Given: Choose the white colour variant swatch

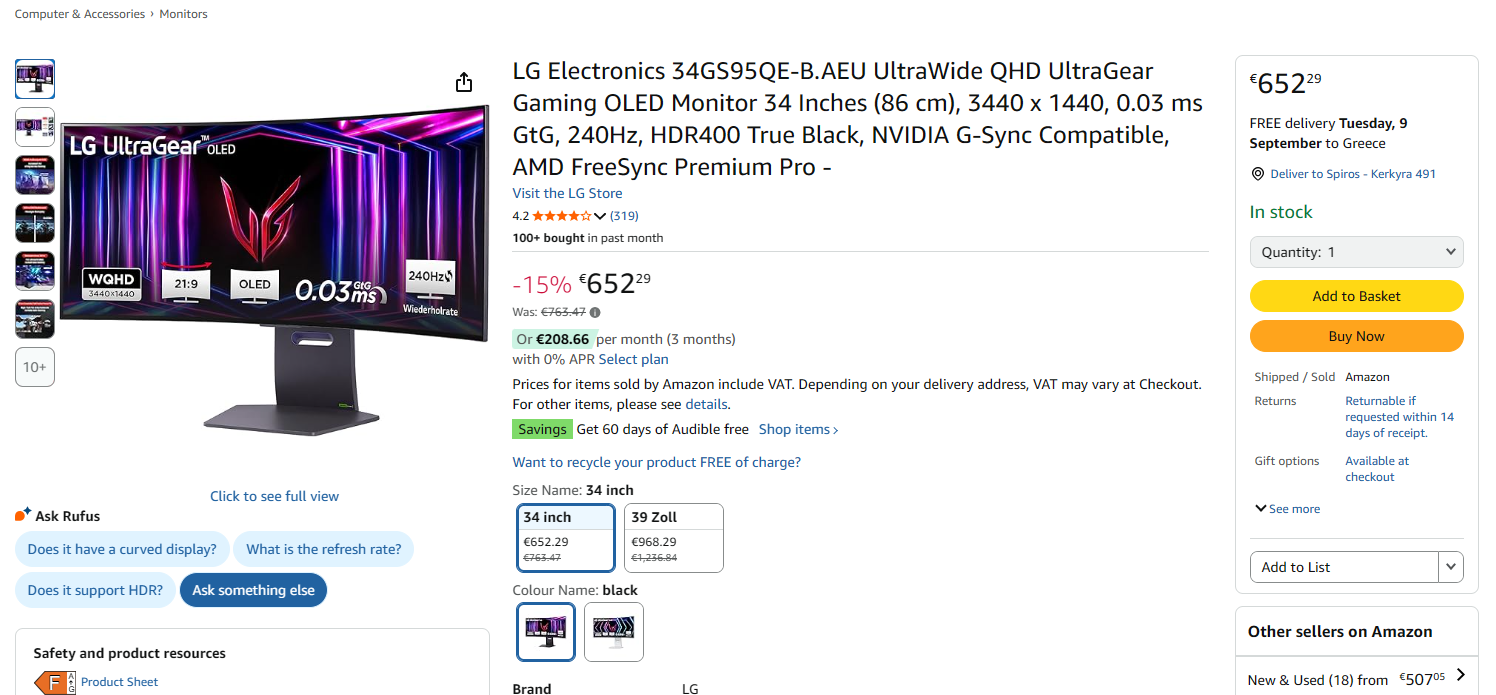Looking at the screenshot, I should [x=614, y=631].
